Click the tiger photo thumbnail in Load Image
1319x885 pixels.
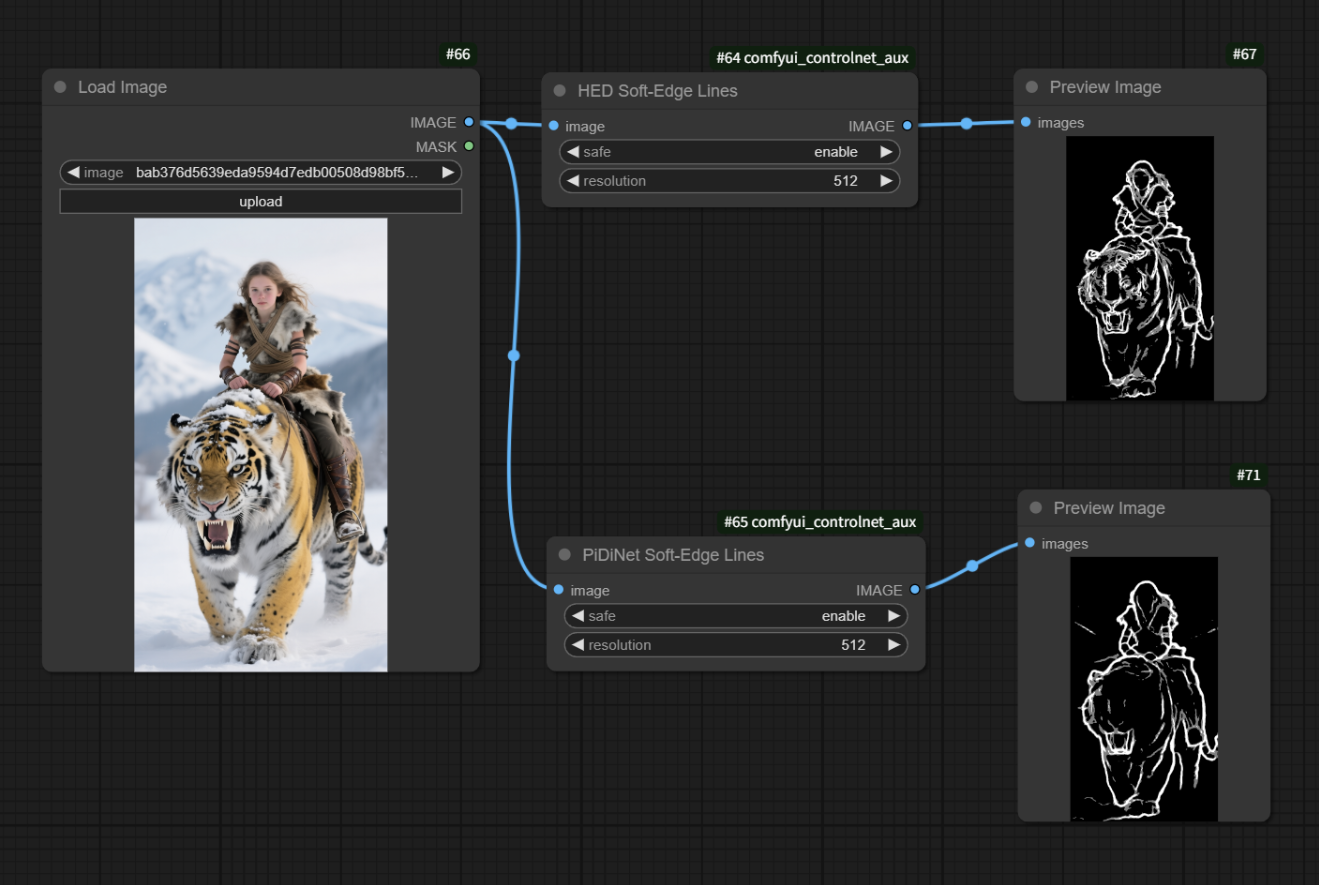(x=260, y=444)
